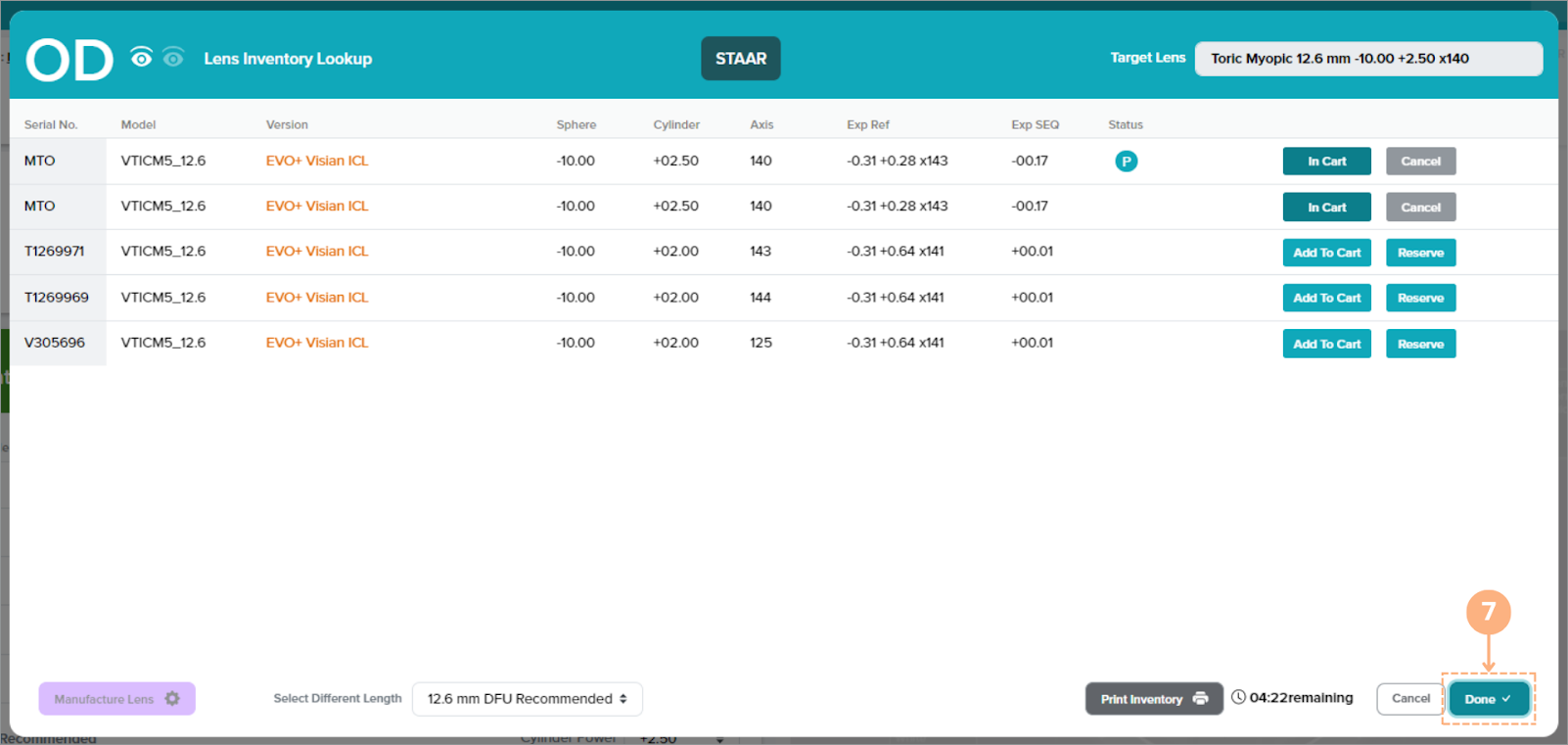Add lens V305696 to cart

[1326, 344]
